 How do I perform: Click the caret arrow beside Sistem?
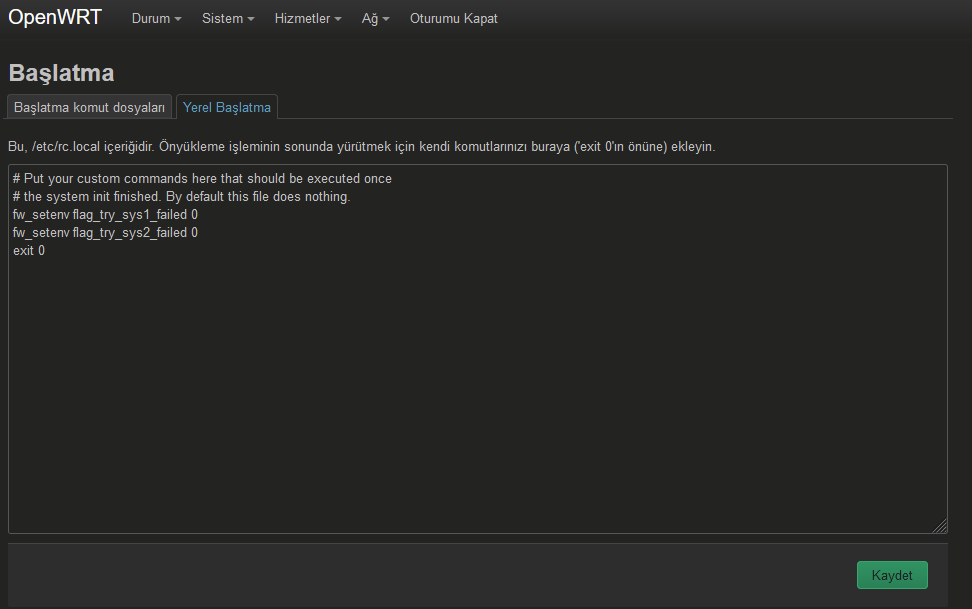251,19
